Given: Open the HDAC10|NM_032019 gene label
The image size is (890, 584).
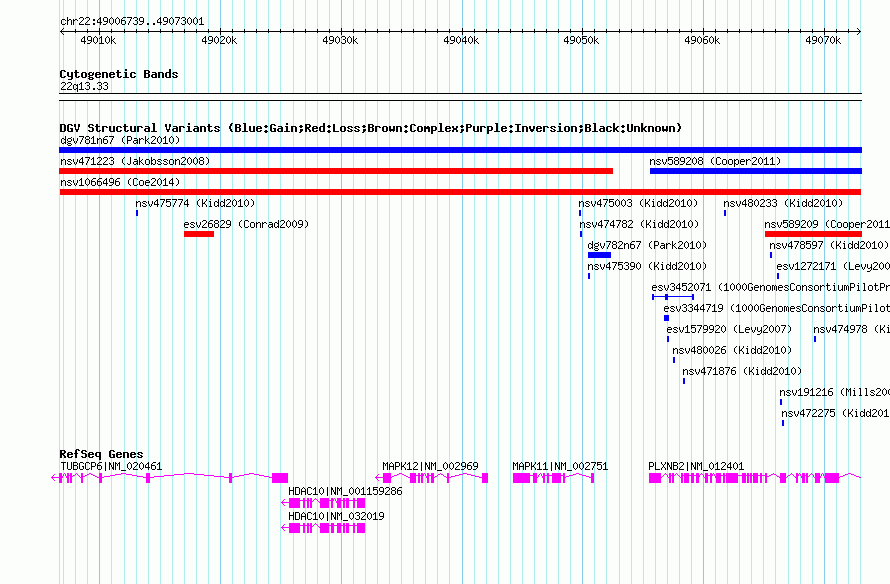Looking at the screenshot, I should click(x=336, y=516).
